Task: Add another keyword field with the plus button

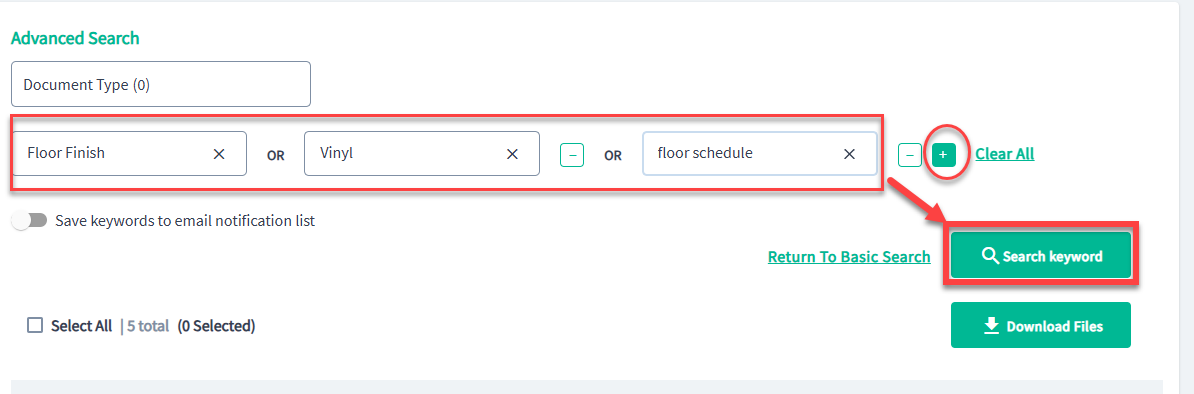Action: point(943,155)
